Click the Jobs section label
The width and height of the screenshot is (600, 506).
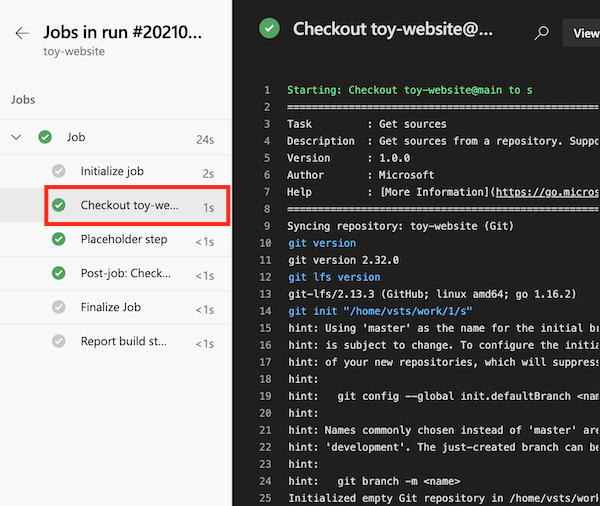(x=23, y=100)
